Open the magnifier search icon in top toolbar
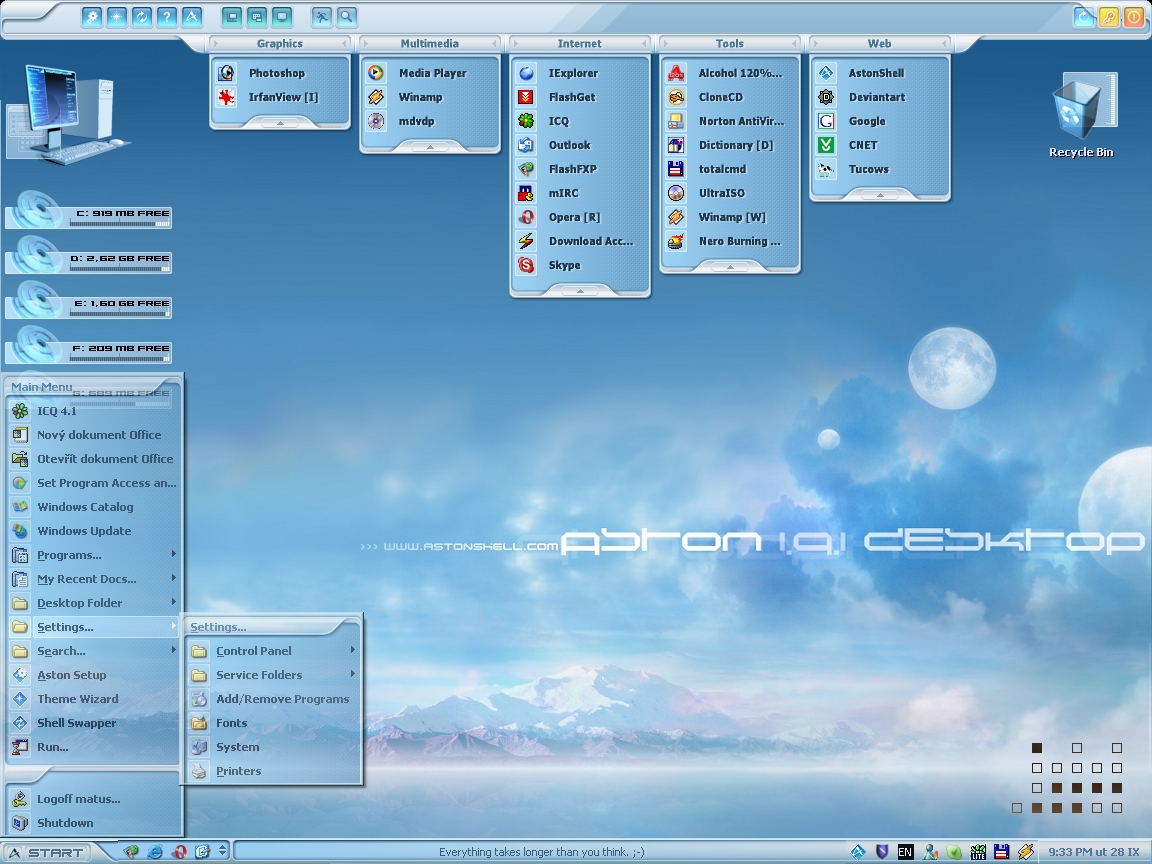This screenshot has width=1152, height=864. click(x=347, y=17)
